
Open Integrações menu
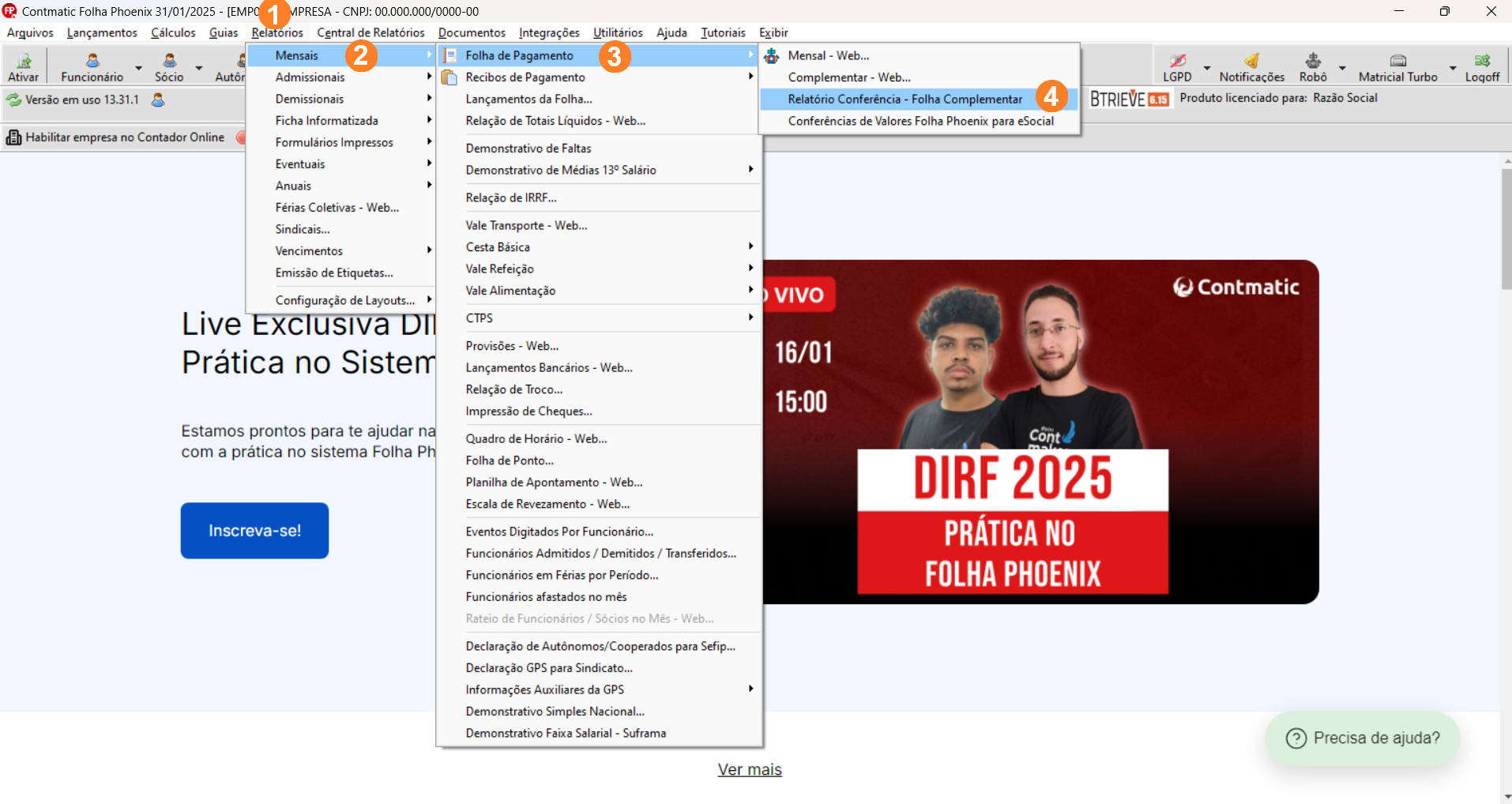click(x=549, y=32)
